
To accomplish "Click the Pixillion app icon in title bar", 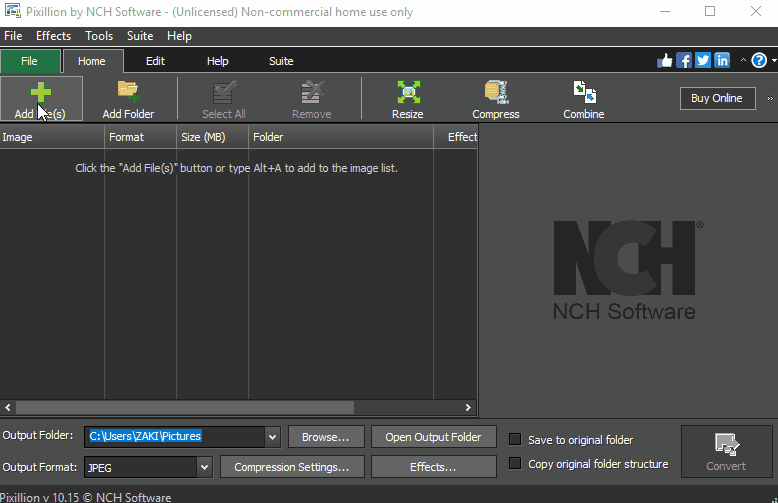I will (x=12, y=11).
